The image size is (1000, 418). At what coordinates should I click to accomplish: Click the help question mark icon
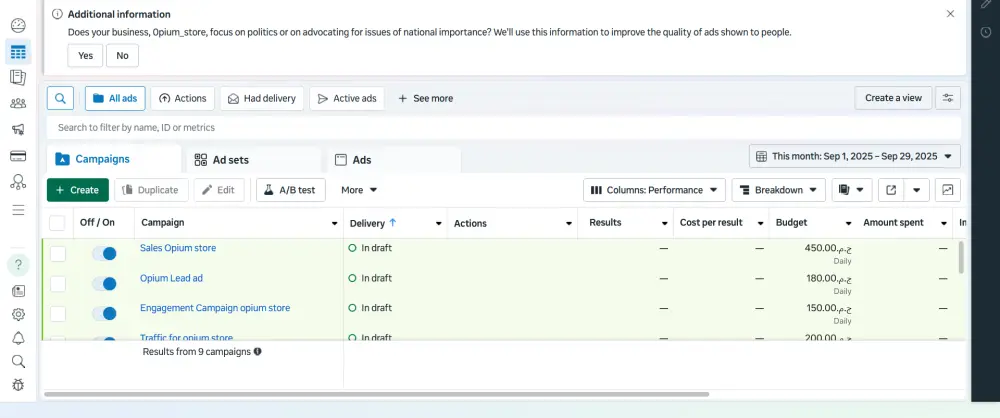pos(18,265)
